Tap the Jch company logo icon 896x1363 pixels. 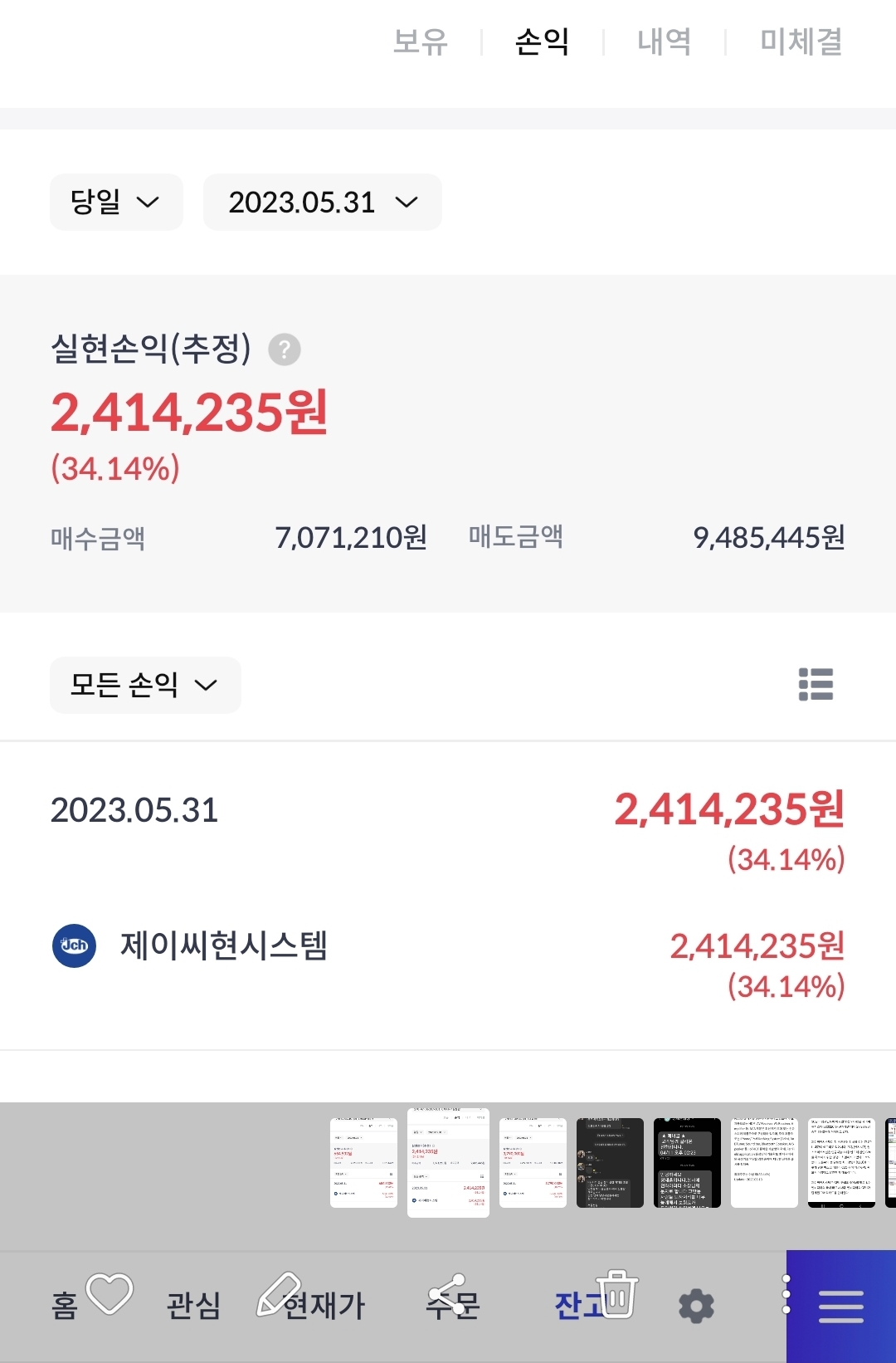[75, 945]
